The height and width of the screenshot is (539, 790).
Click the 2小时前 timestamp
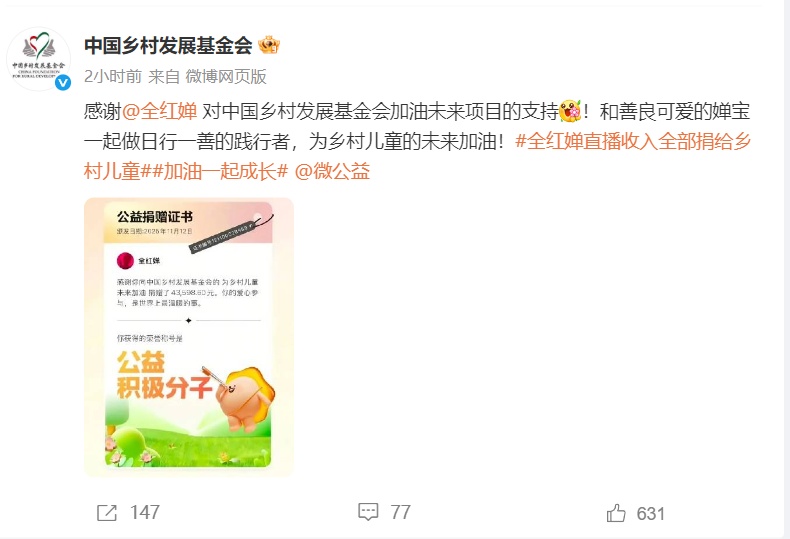[113, 77]
